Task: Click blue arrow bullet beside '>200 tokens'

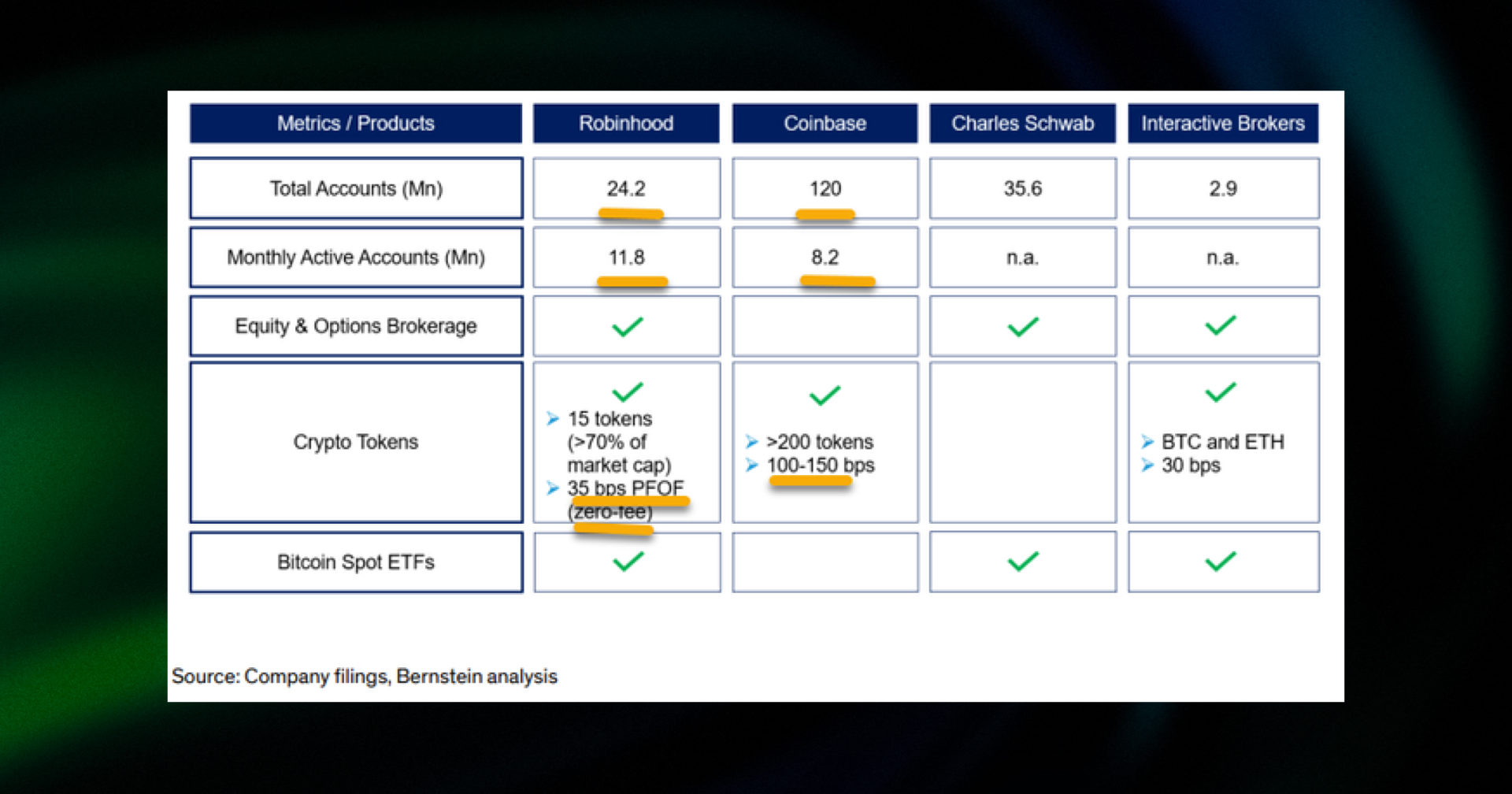Action: pyautogui.click(x=752, y=442)
